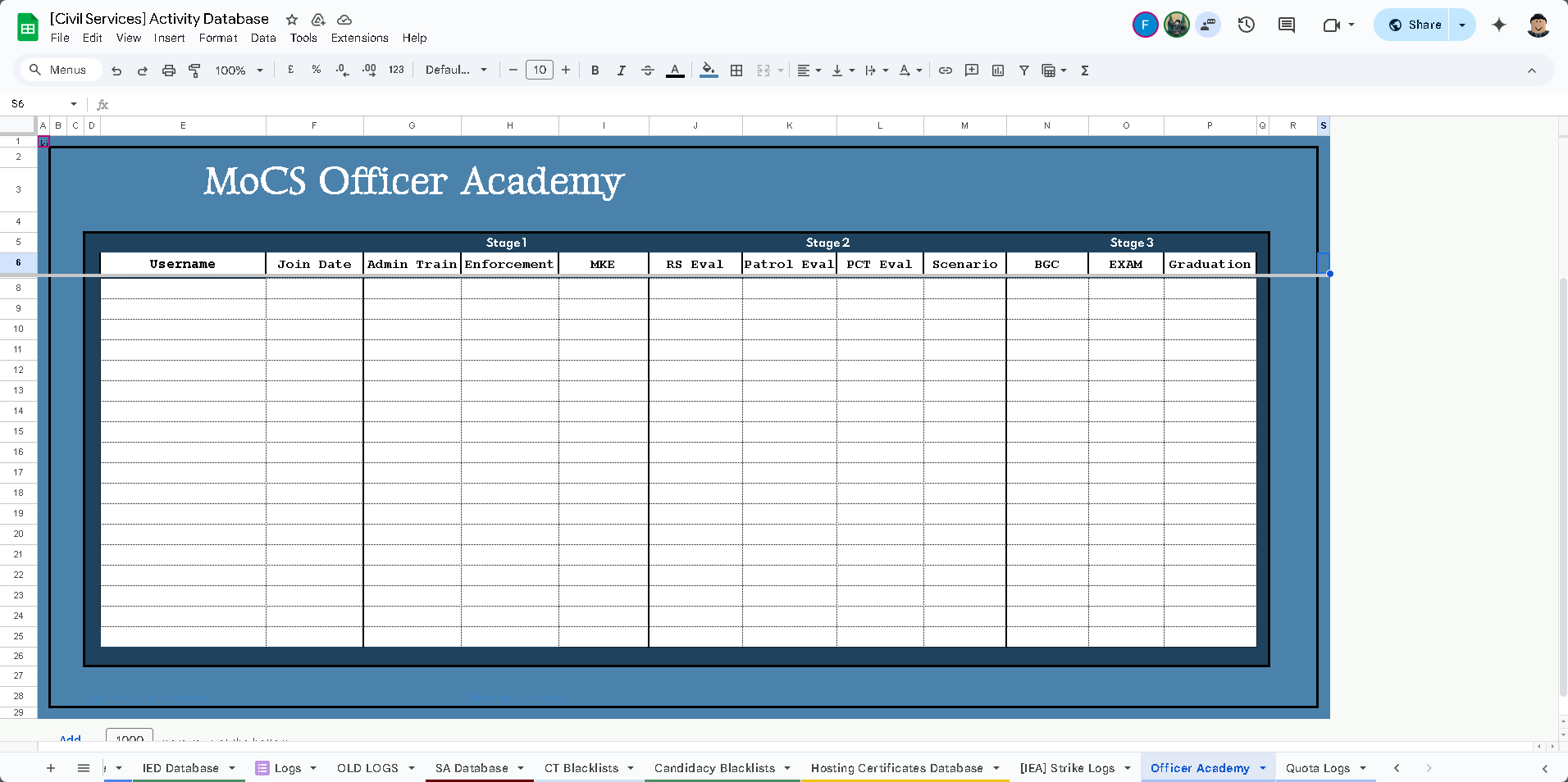Screen dimensions: 1568x782
Task: Open the functions sigma menu
Action: tap(1085, 70)
